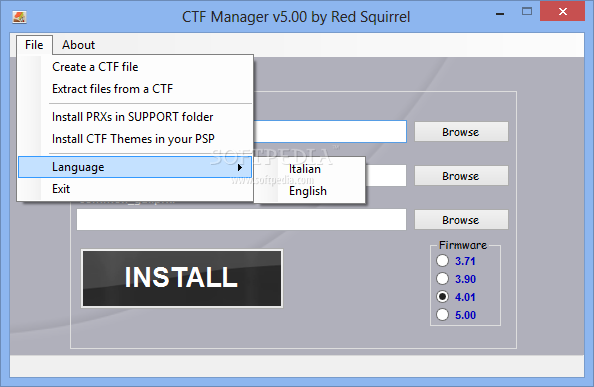Click the bottom file path input field
The width and height of the screenshot is (594, 387).
(241, 220)
